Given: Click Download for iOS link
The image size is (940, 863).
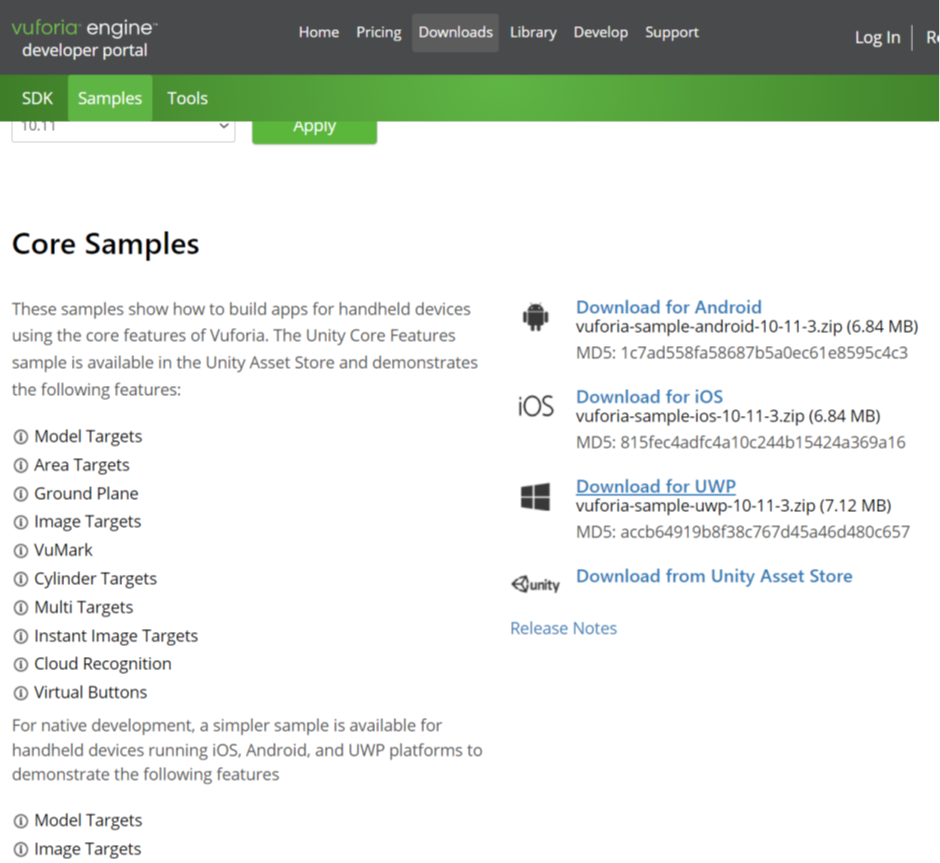Looking at the screenshot, I should click(x=649, y=396).
